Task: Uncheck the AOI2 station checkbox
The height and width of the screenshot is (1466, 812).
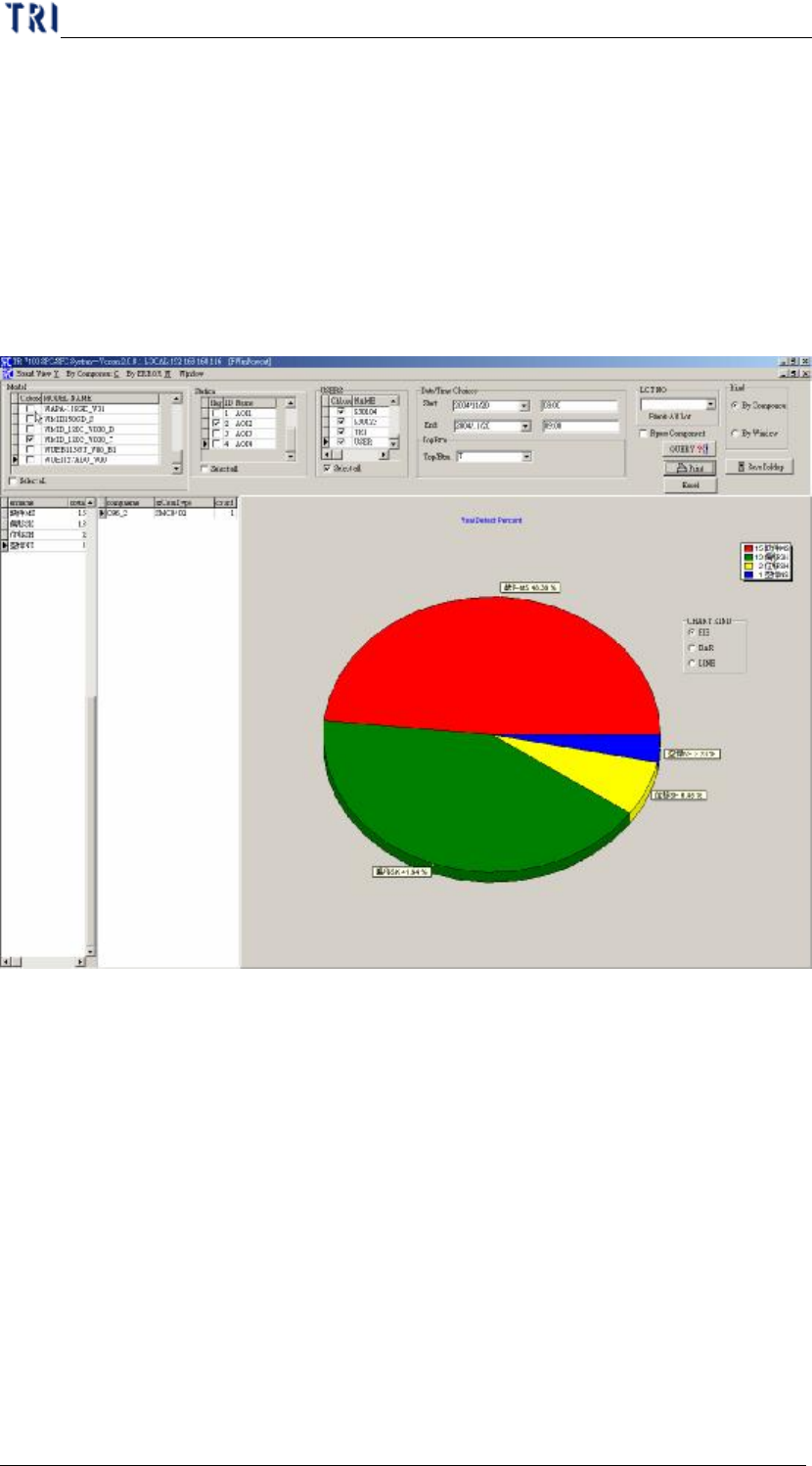Action: pyautogui.click(x=216, y=423)
